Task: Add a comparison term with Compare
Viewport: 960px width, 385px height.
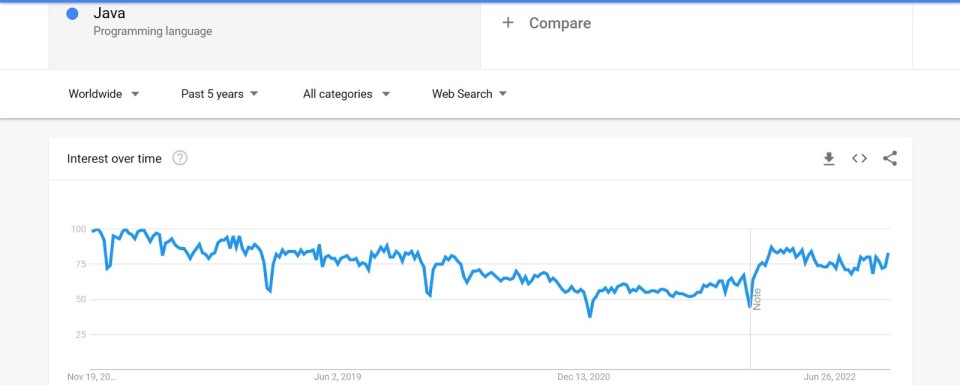Action: click(x=560, y=23)
